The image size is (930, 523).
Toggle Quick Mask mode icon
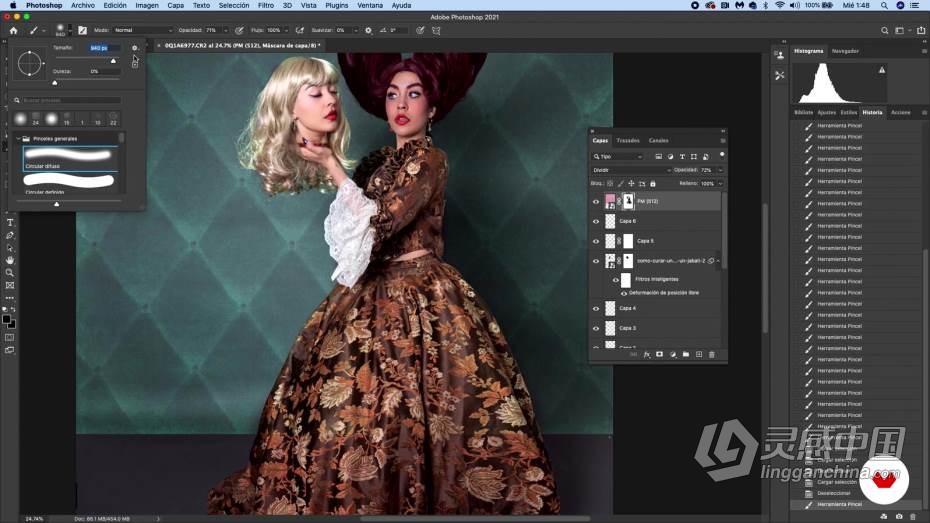coord(9,337)
